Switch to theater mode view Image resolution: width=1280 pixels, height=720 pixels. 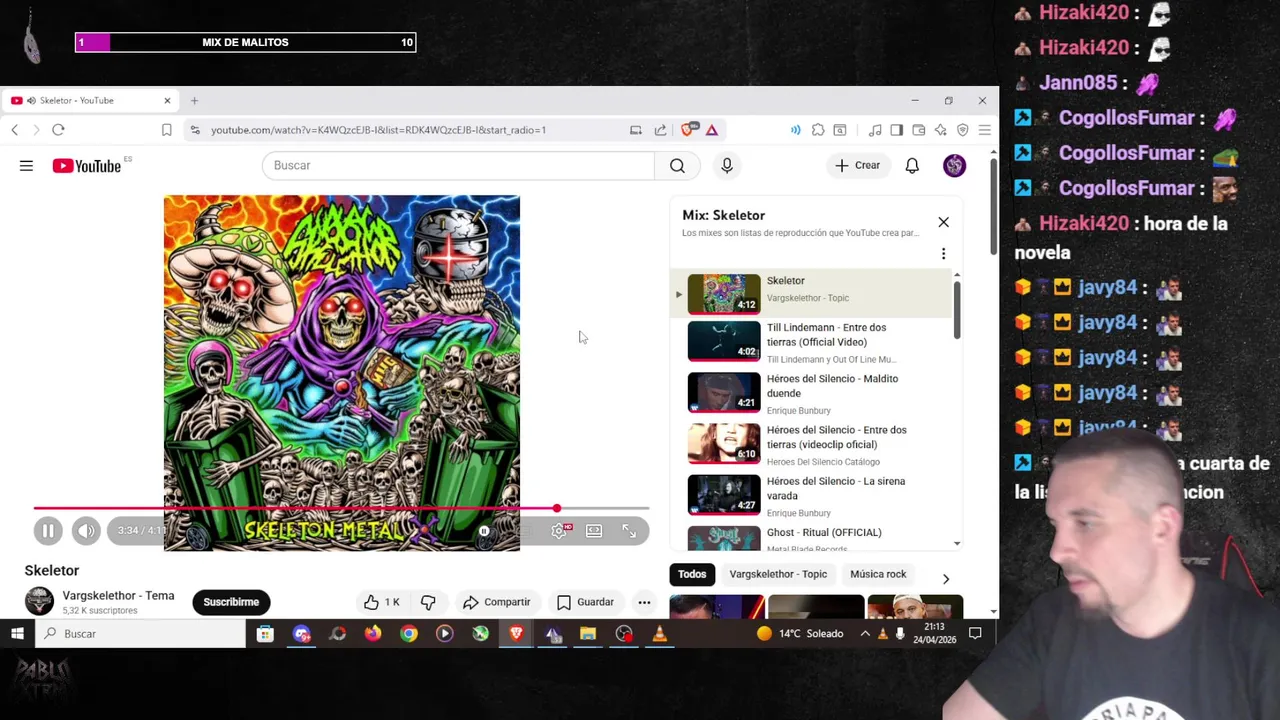pyautogui.click(x=594, y=531)
